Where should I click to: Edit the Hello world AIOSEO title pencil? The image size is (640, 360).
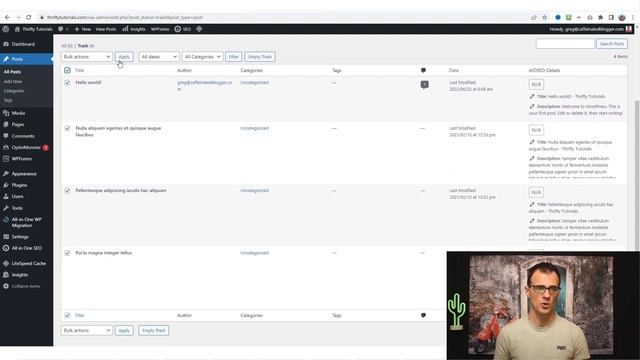click(532, 97)
